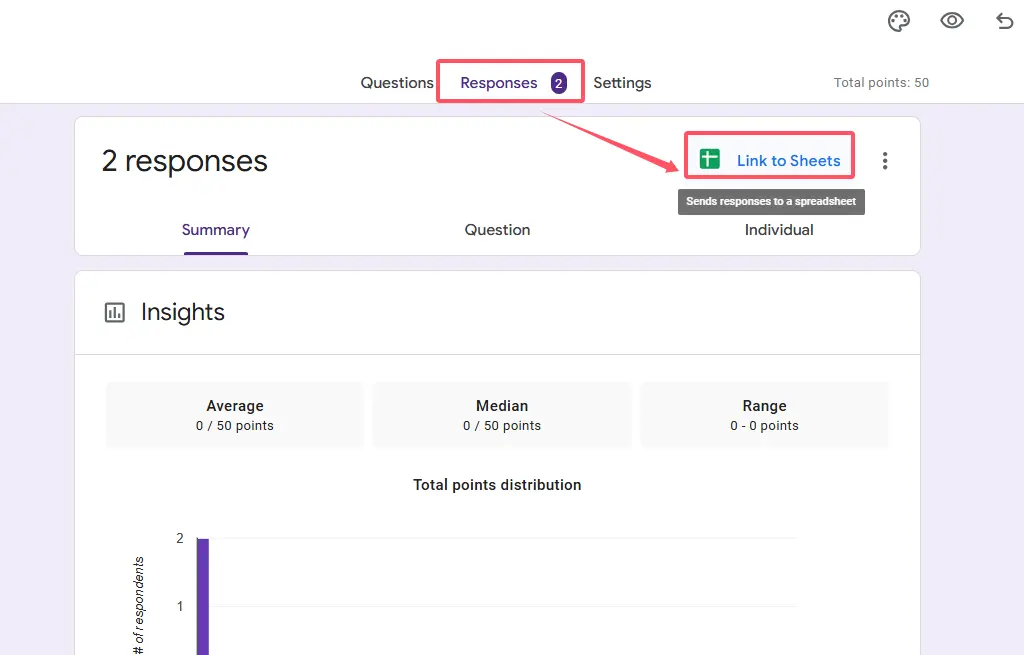Open the Customize theme palette icon
This screenshot has width=1024, height=655.
pos(899,21)
